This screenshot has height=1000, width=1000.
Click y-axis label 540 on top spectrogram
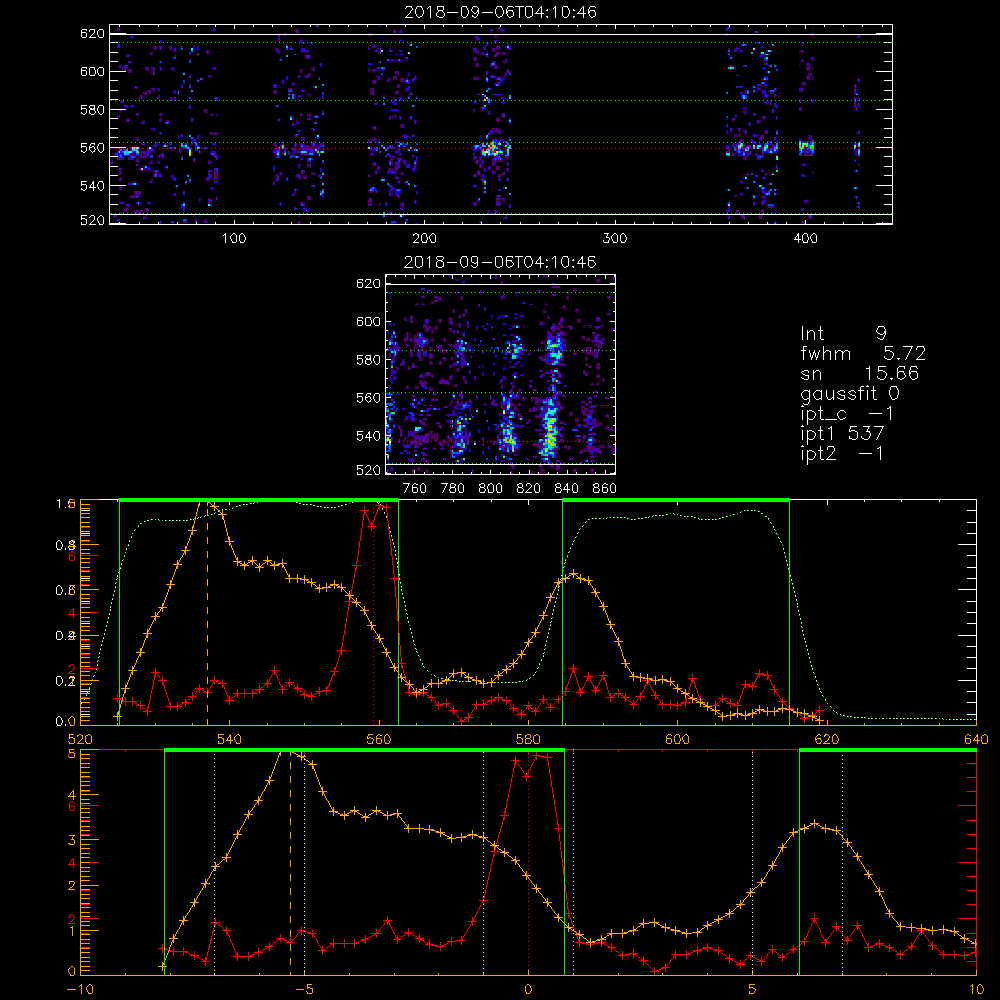pyautogui.click(x=92, y=186)
